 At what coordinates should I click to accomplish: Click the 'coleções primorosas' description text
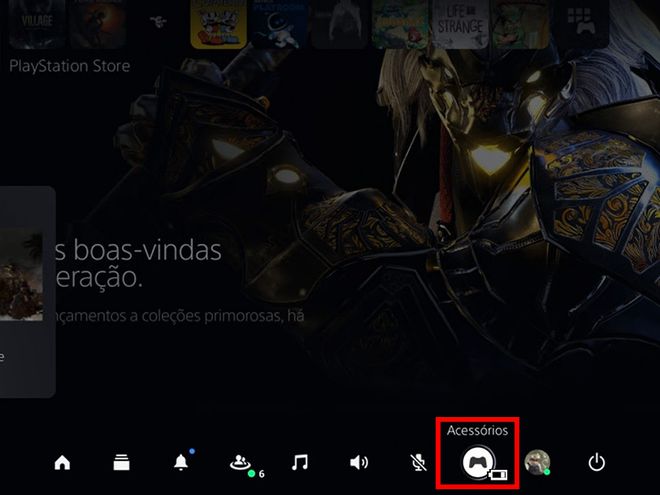pos(212,316)
